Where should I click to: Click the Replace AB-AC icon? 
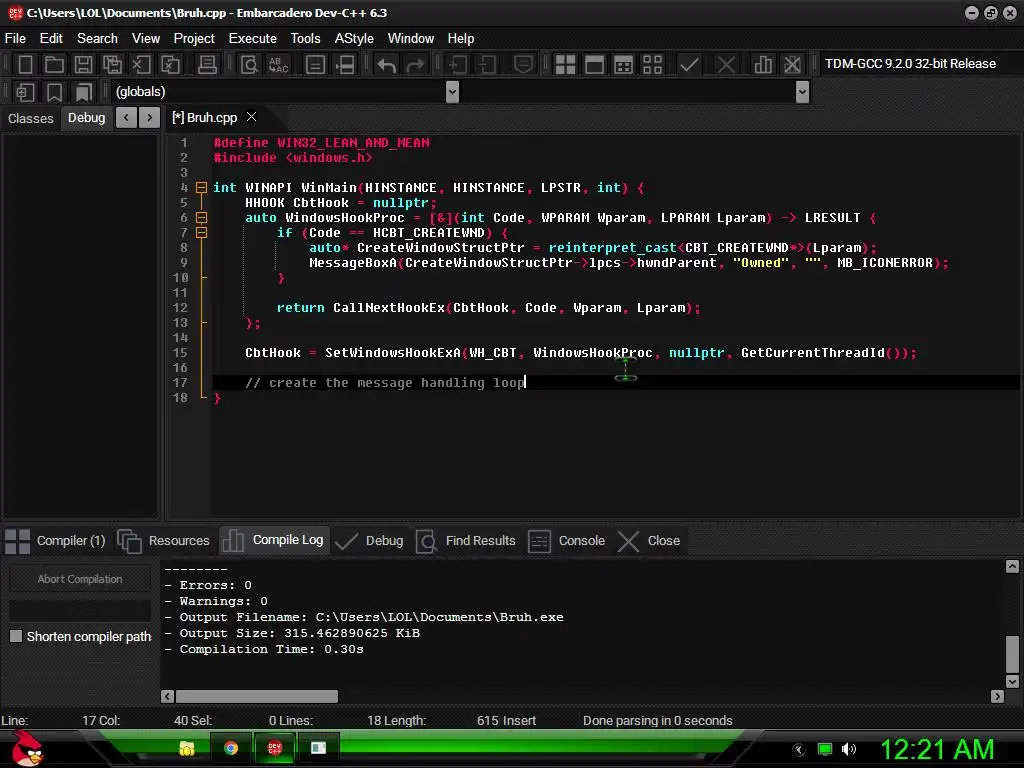(x=278, y=64)
